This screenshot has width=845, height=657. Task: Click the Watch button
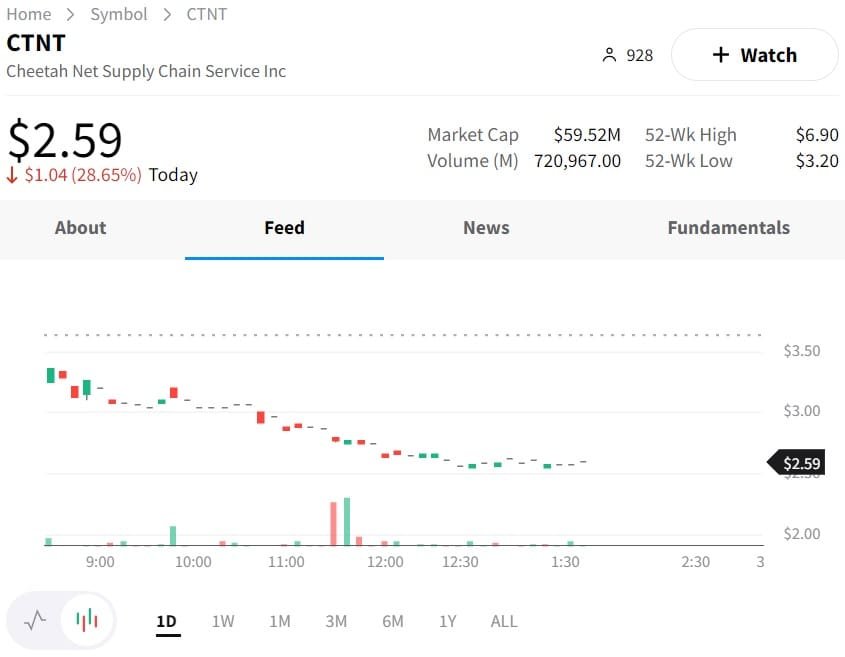754,55
